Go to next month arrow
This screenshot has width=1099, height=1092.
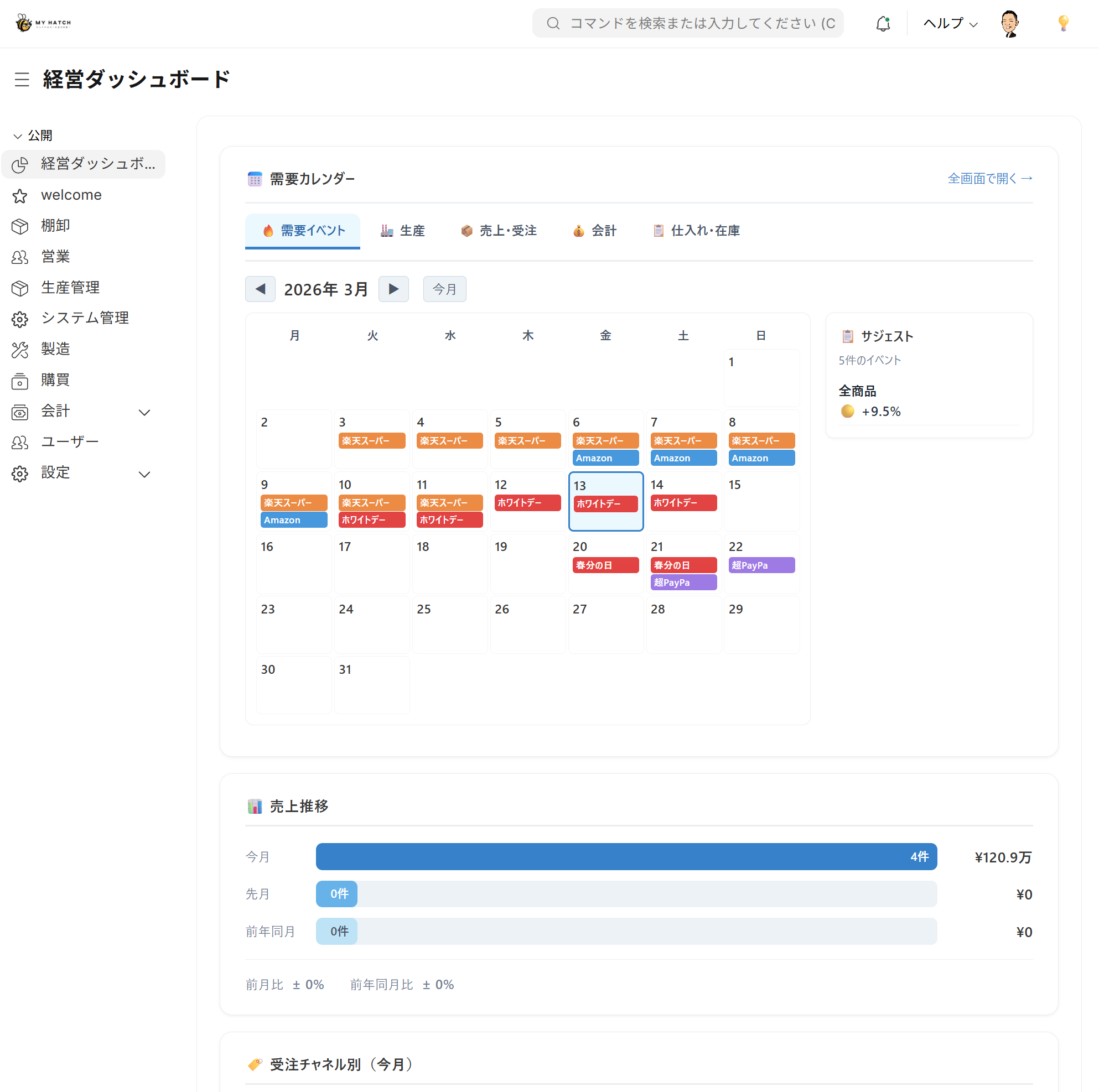[x=393, y=289]
